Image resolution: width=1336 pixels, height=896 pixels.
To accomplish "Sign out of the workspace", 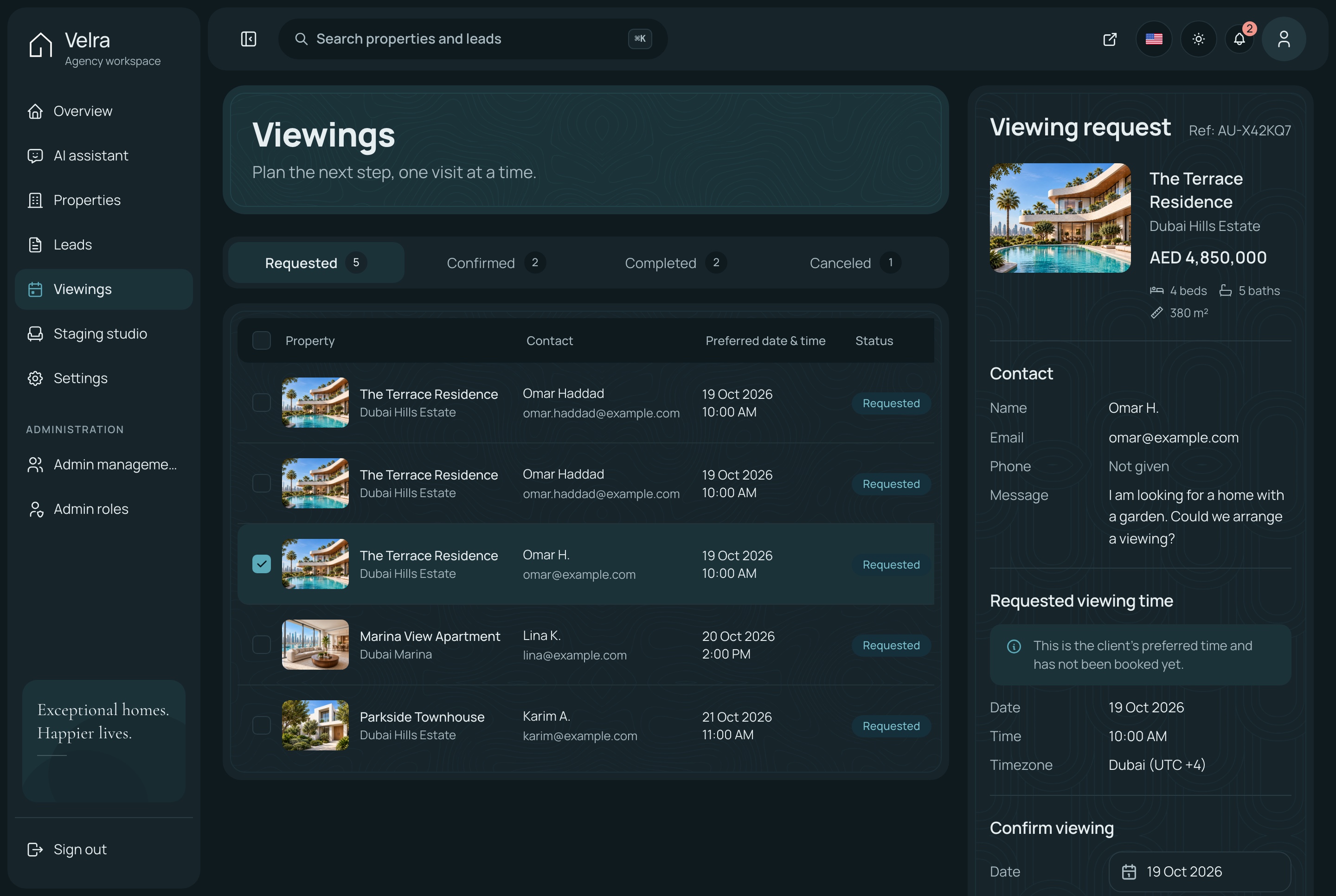I will click(x=103, y=849).
